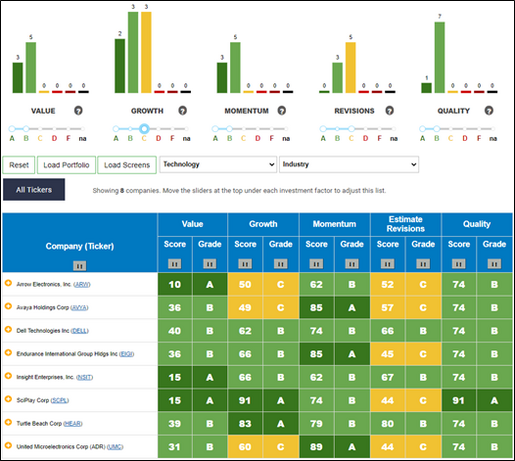Open the help icon beside GROWTH
Viewport: 515px width, 461px height.
click(182, 110)
